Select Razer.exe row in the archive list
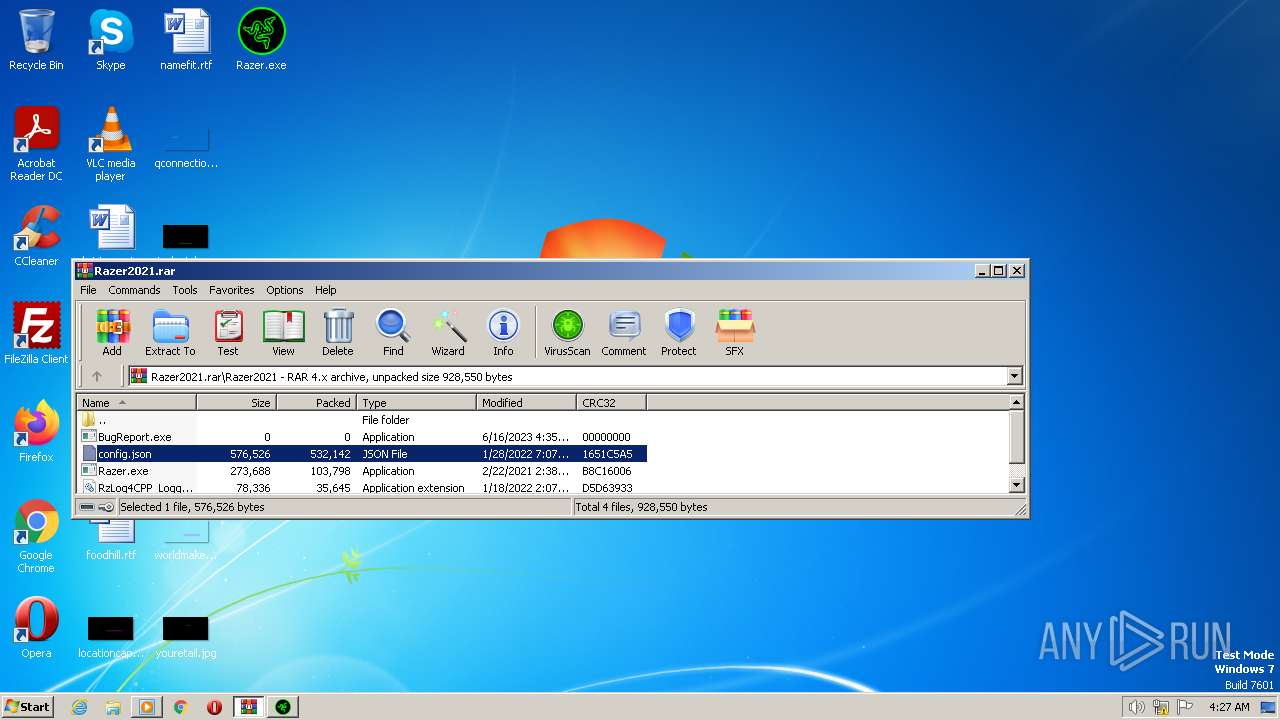The image size is (1280, 720). (x=362, y=471)
